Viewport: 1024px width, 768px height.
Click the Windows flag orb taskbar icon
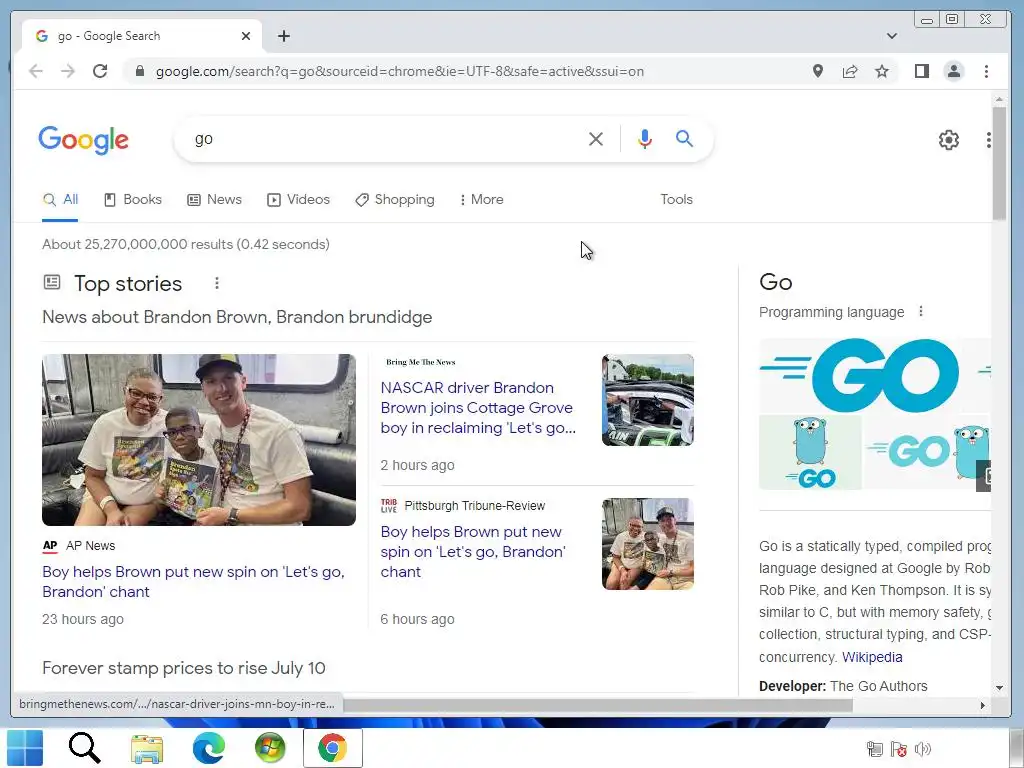270,748
